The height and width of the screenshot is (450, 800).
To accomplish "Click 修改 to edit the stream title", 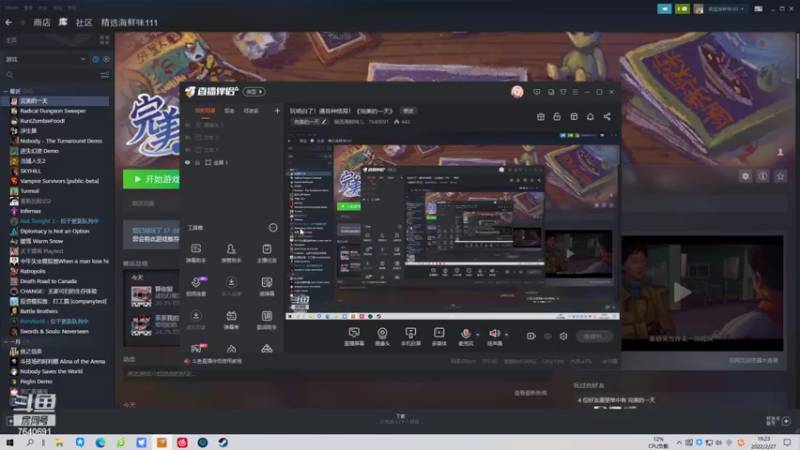I will point(408,111).
